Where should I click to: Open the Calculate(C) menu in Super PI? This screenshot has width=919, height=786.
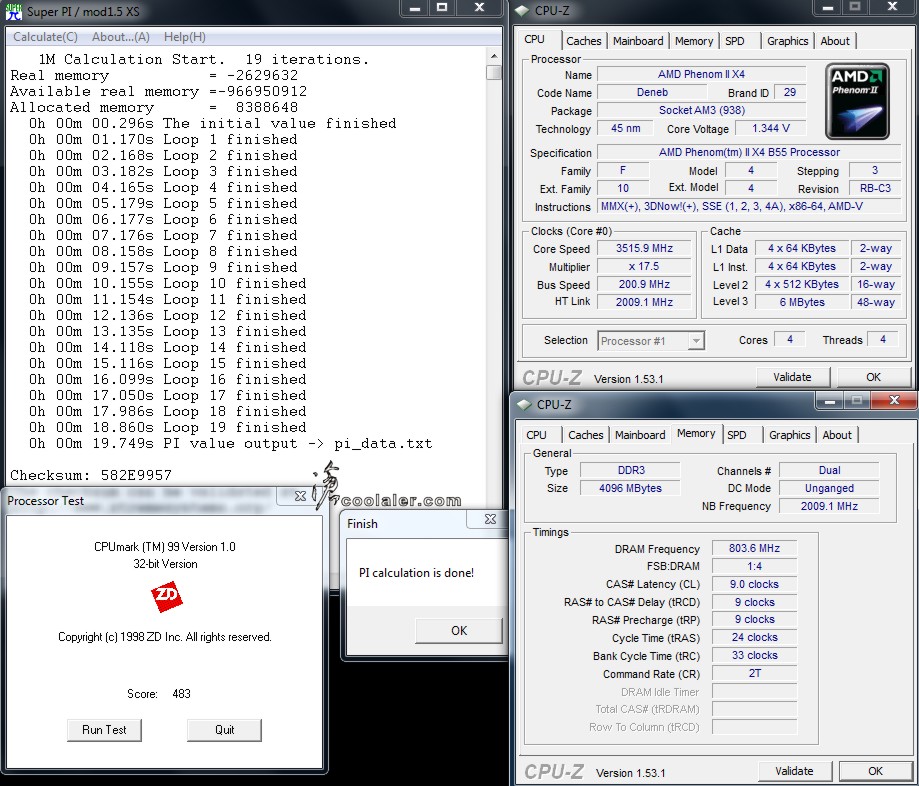[x=45, y=37]
